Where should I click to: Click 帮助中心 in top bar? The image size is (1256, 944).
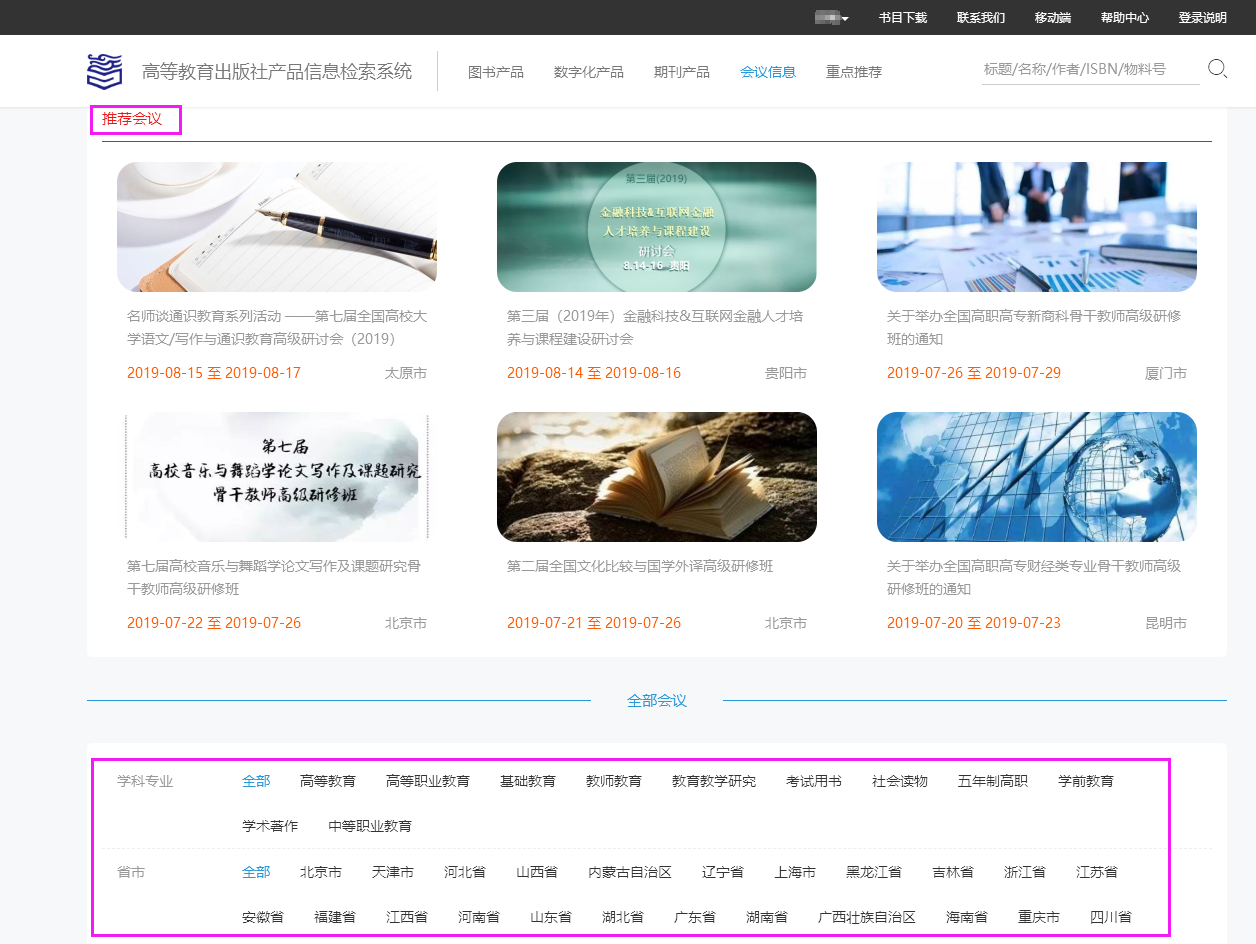click(1125, 18)
